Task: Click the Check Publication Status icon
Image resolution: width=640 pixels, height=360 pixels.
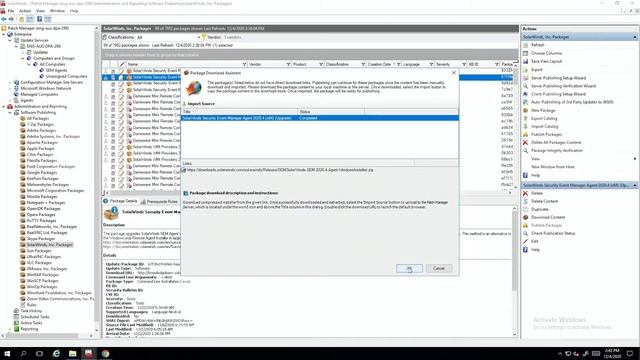Action: tap(526, 233)
